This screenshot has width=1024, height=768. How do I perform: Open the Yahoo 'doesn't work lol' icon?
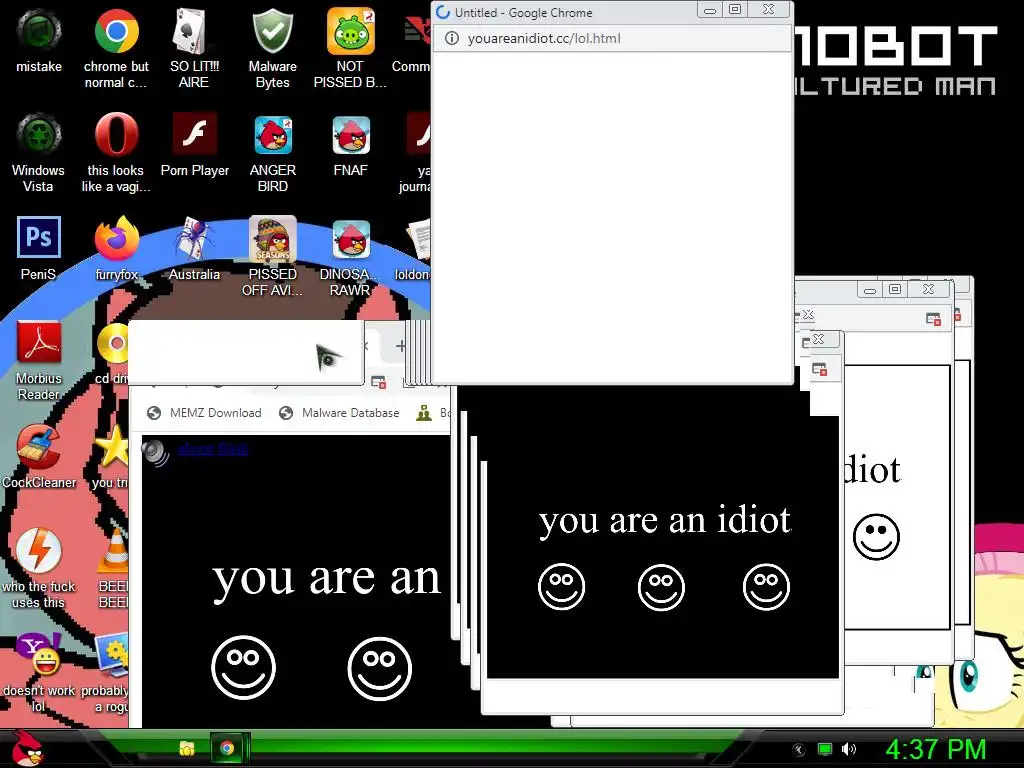coord(39,671)
